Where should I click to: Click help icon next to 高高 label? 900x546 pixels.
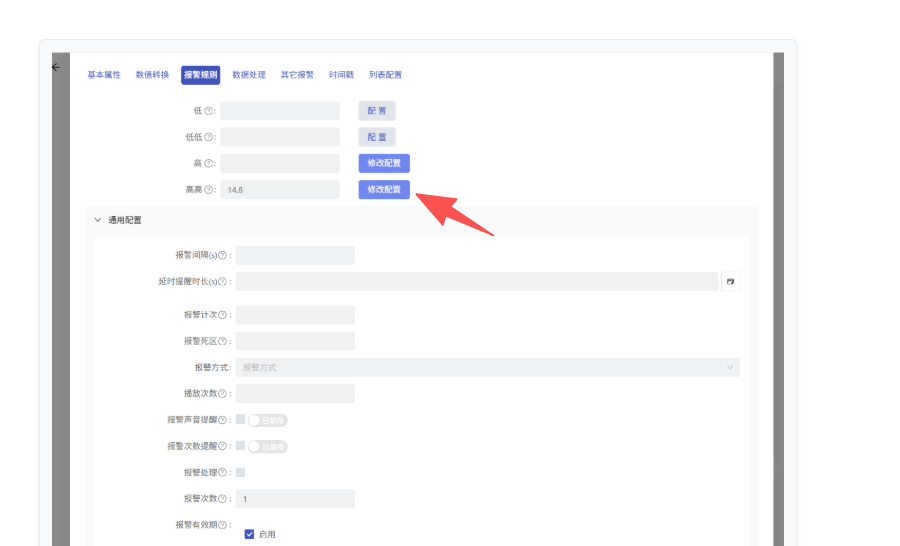(209, 189)
